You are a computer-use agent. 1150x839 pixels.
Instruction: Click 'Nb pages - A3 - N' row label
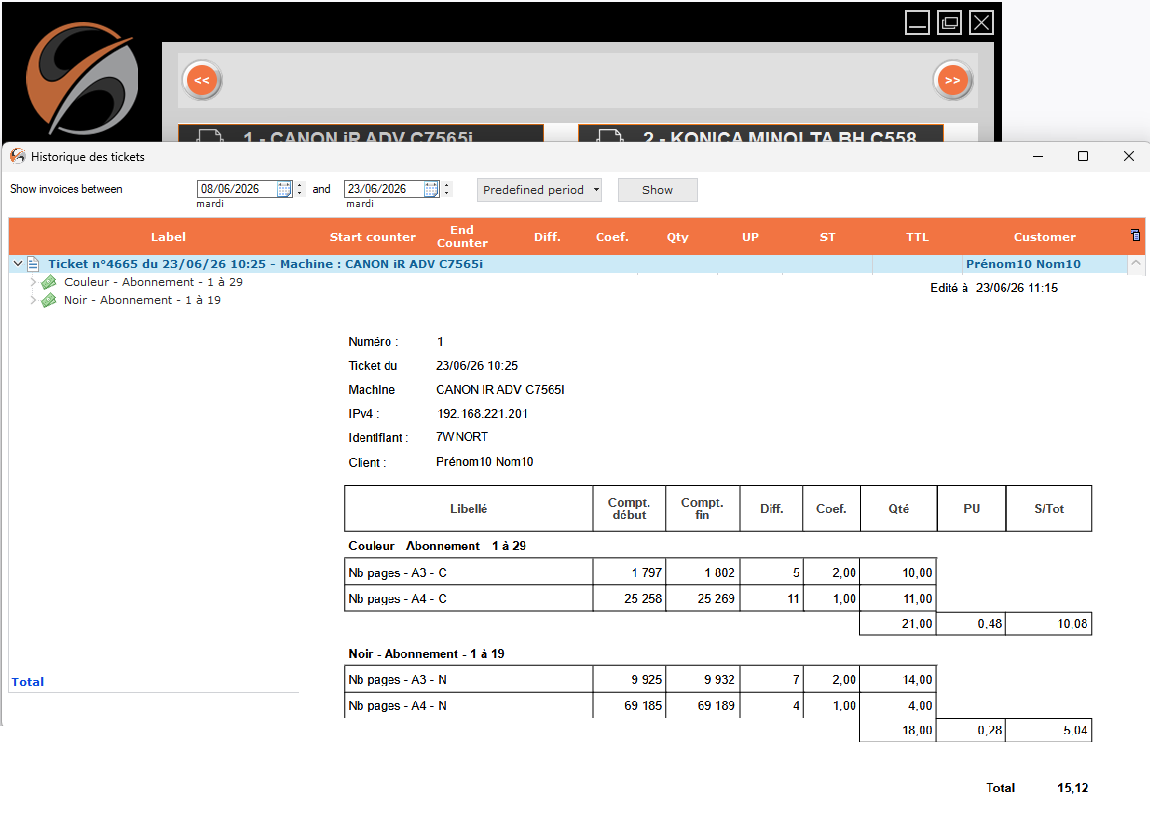point(398,680)
